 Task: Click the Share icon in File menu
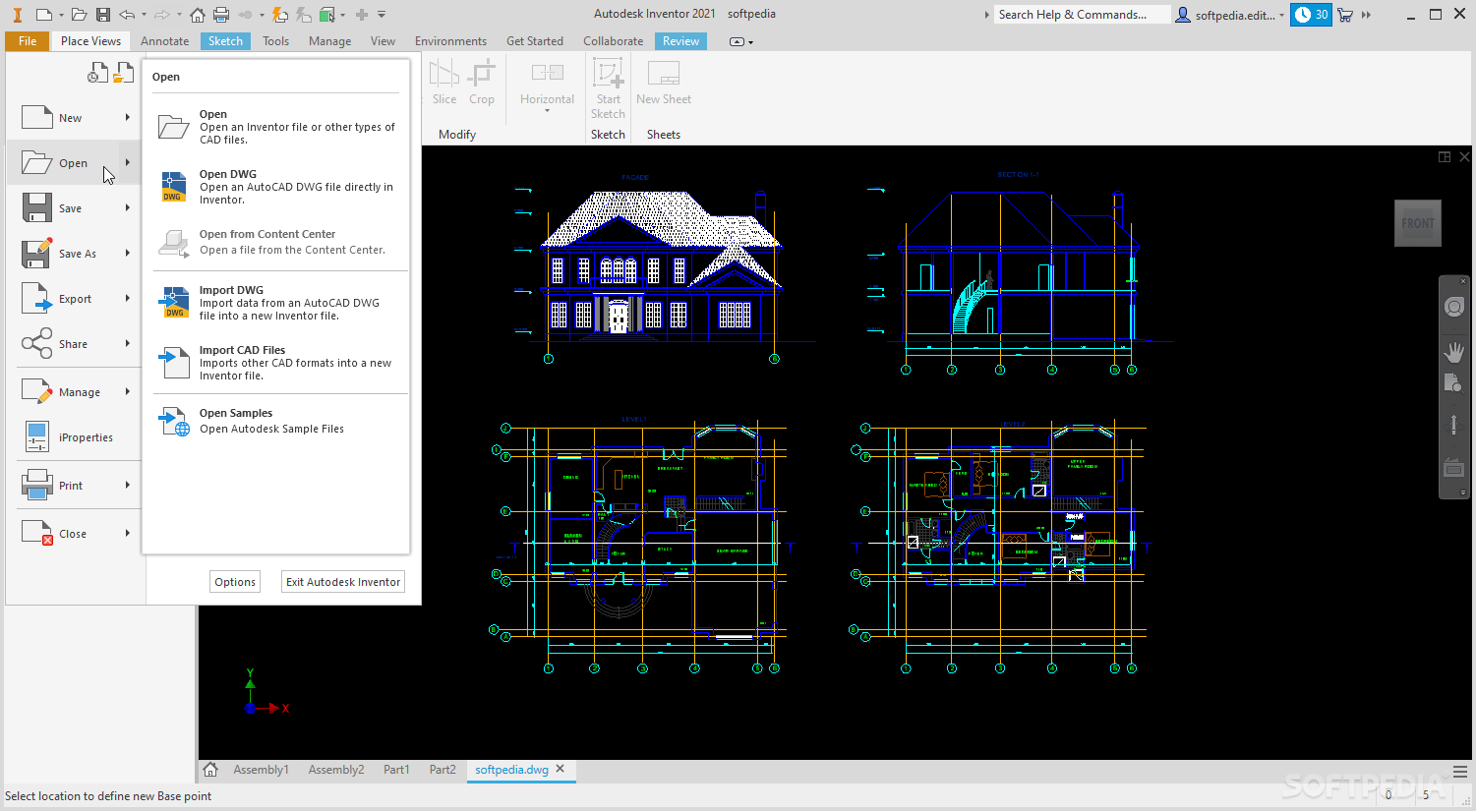pyautogui.click(x=37, y=344)
